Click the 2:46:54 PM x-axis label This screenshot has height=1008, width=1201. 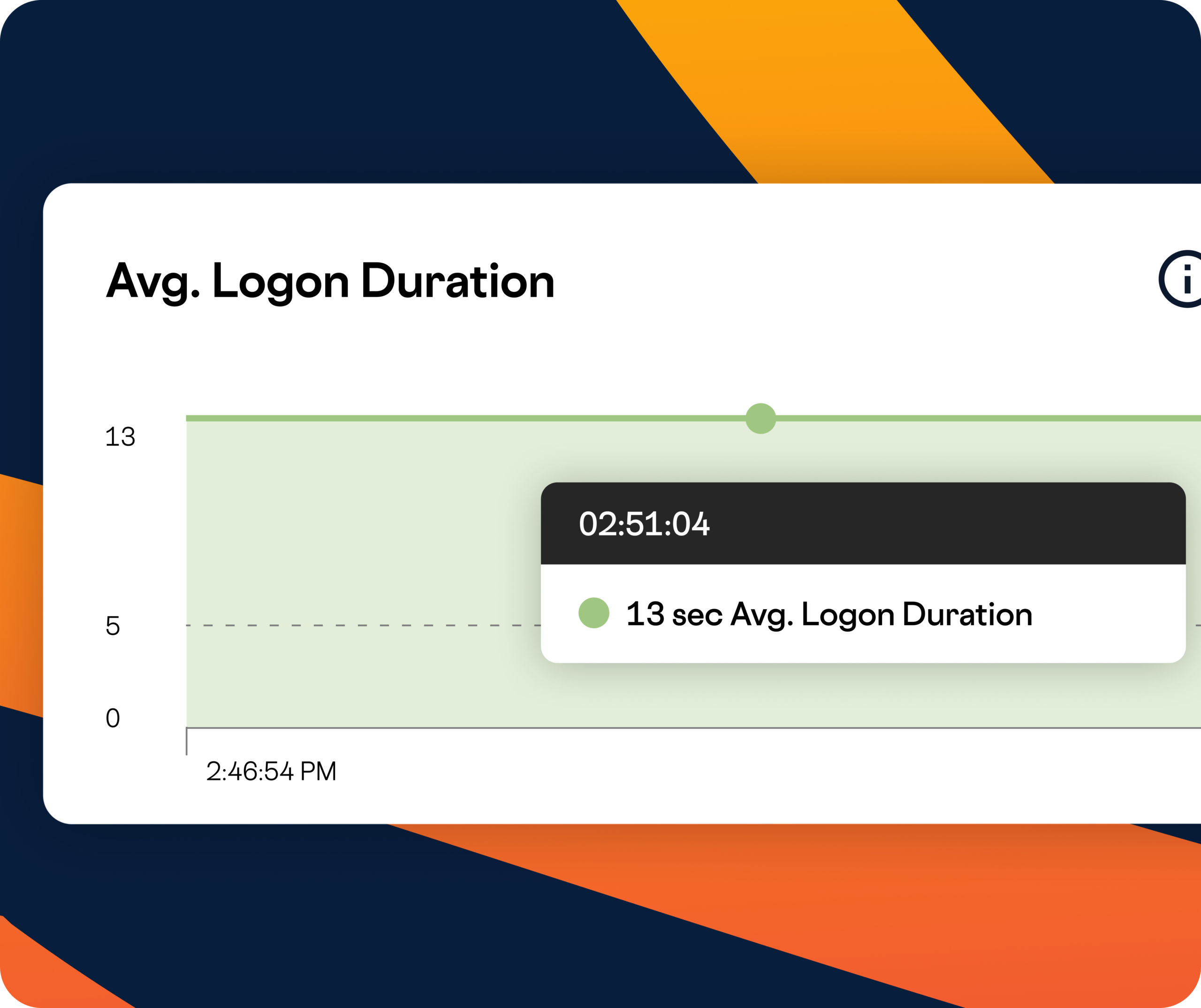(271, 771)
